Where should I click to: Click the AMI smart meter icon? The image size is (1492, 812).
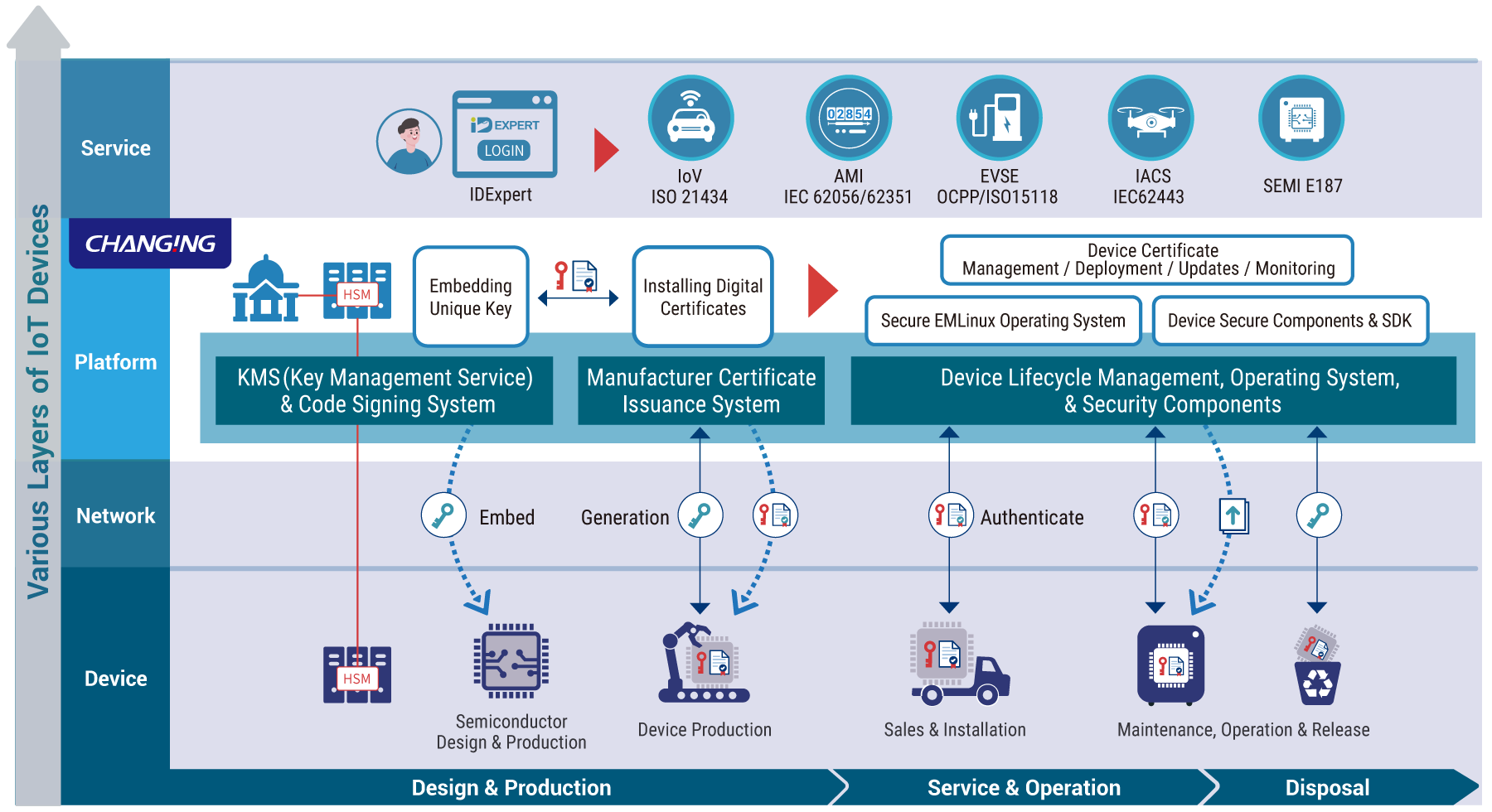click(x=849, y=118)
